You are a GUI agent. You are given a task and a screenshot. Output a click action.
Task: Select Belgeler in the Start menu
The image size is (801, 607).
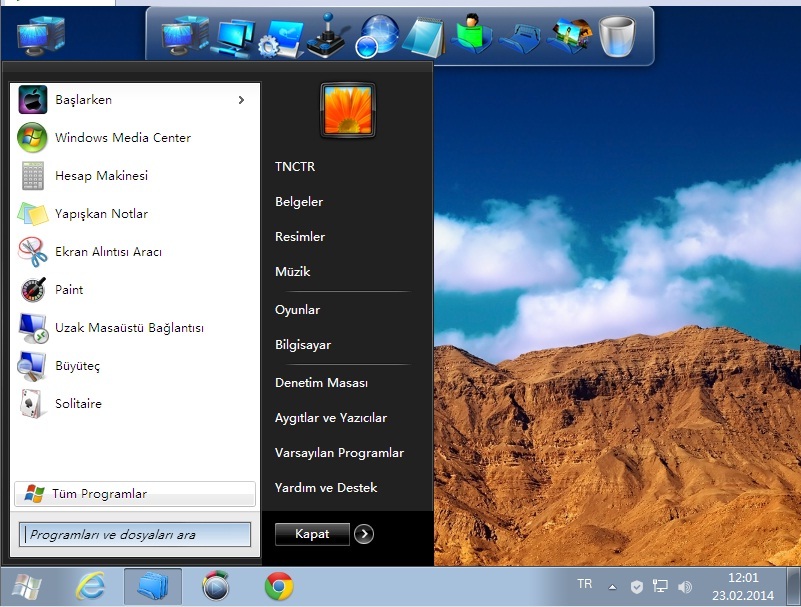299,202
